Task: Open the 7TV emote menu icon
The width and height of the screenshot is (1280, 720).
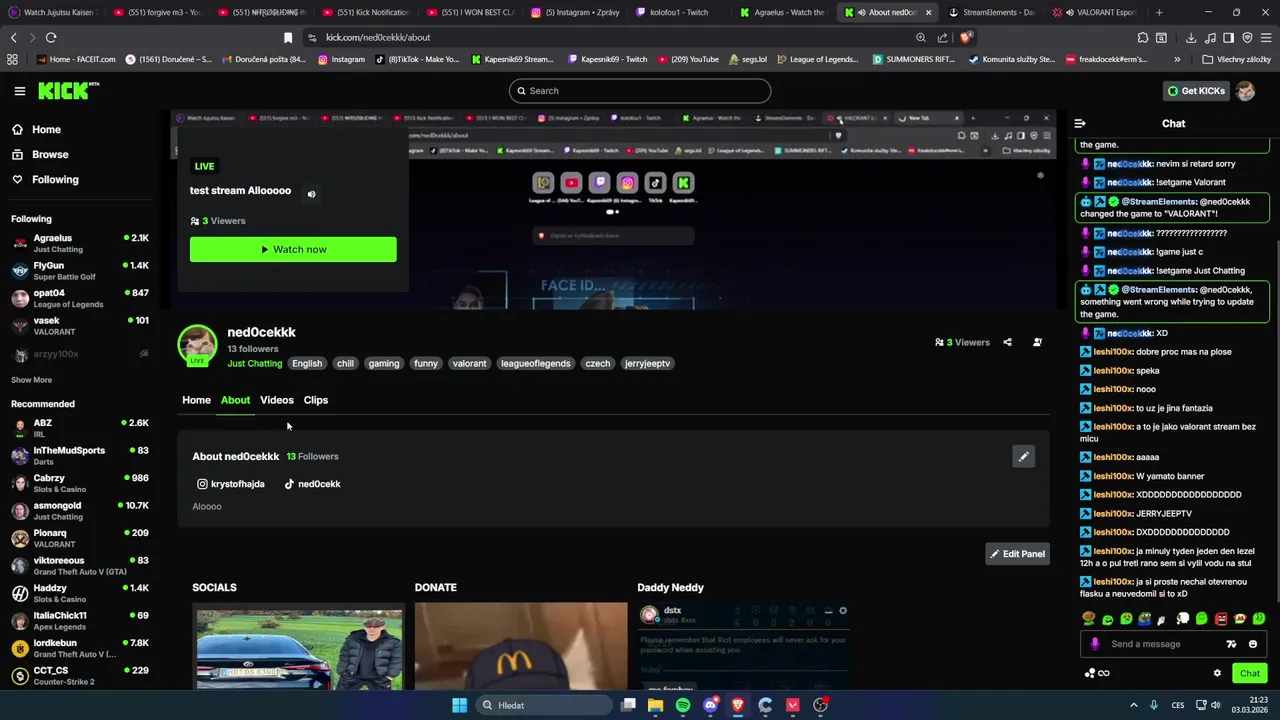Action: (1232, 644)
